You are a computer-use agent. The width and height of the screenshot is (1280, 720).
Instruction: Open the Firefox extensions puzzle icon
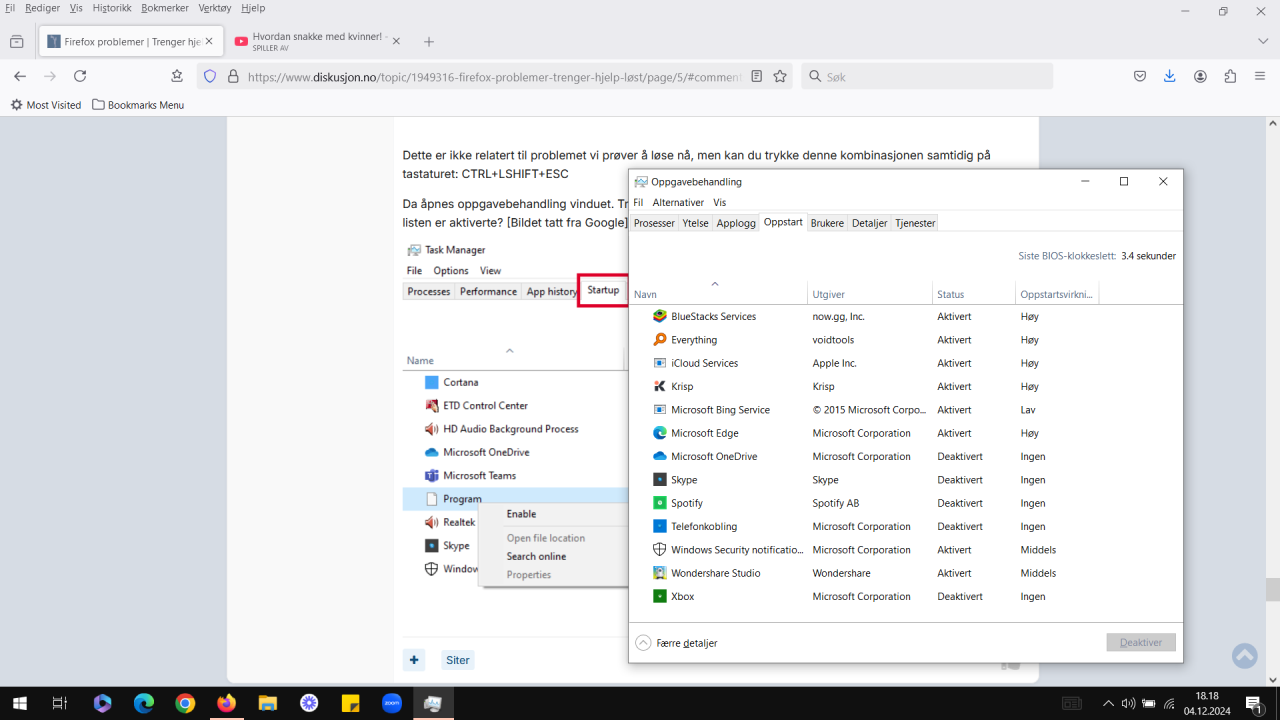coord(1230,76)
